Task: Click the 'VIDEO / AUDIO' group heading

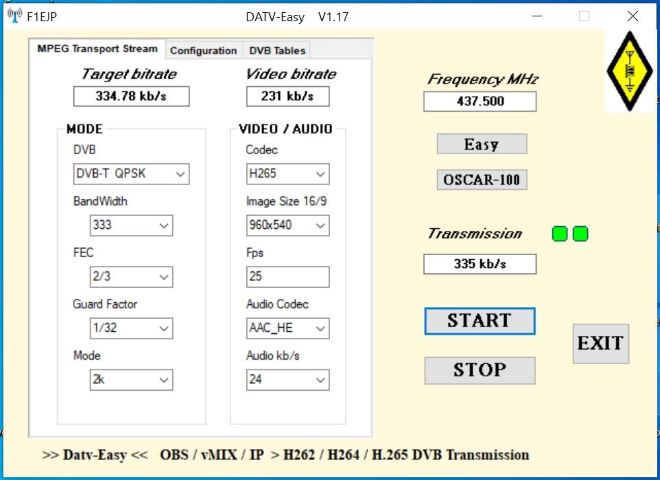Action: click(286, 129)
